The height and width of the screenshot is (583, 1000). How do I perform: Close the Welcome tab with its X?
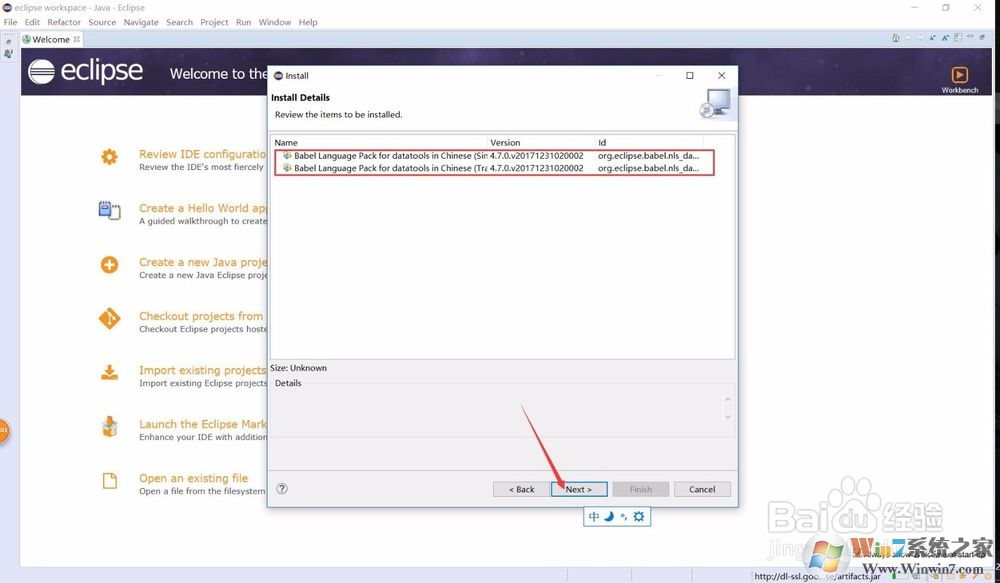pos(77,39)
